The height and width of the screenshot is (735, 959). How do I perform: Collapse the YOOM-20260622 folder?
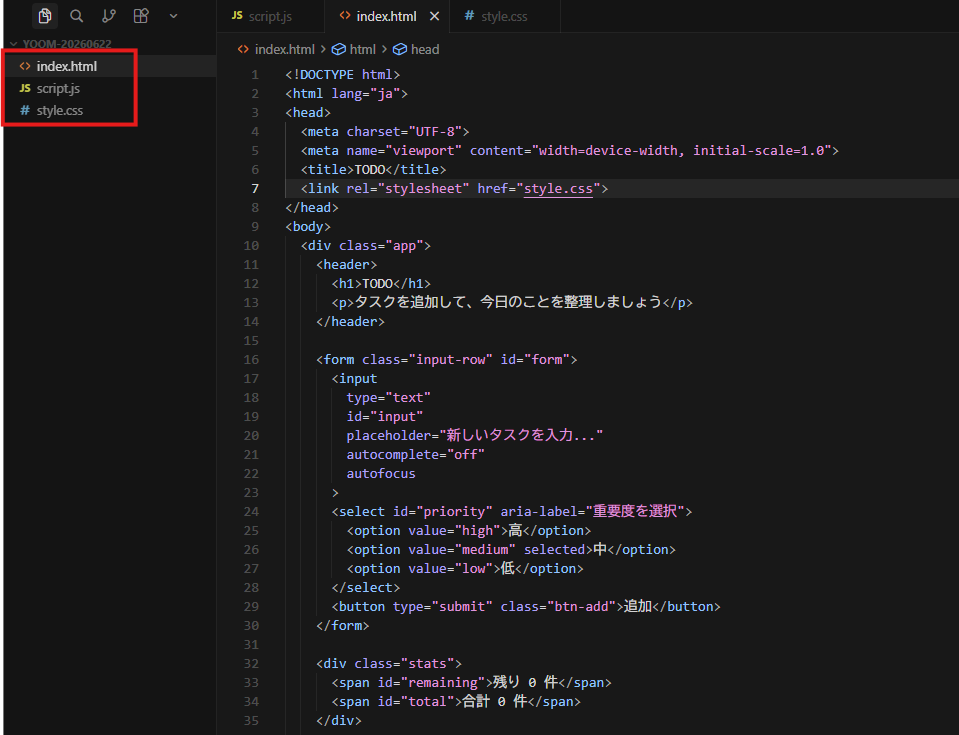[x=62, y=43]
